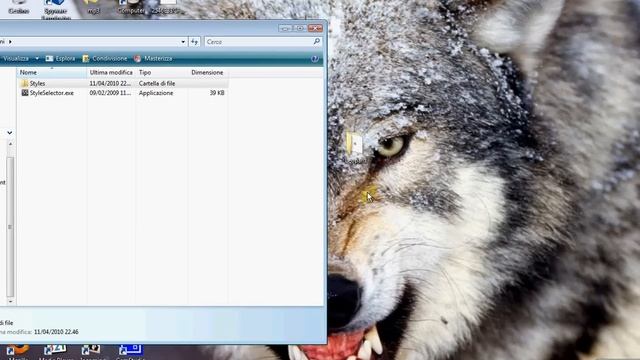This screenshot has height=360, width=640.
Task: Select the Mozilla Firefox desktop shortcut
Action: pos(18,352)
